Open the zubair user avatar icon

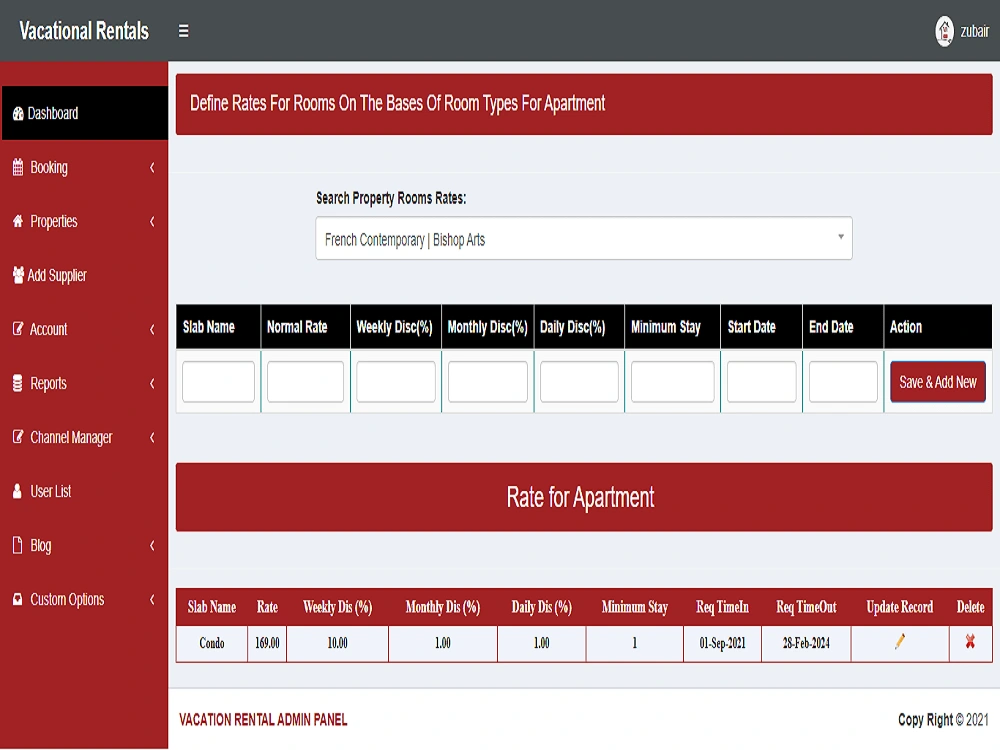pos(945,31)
